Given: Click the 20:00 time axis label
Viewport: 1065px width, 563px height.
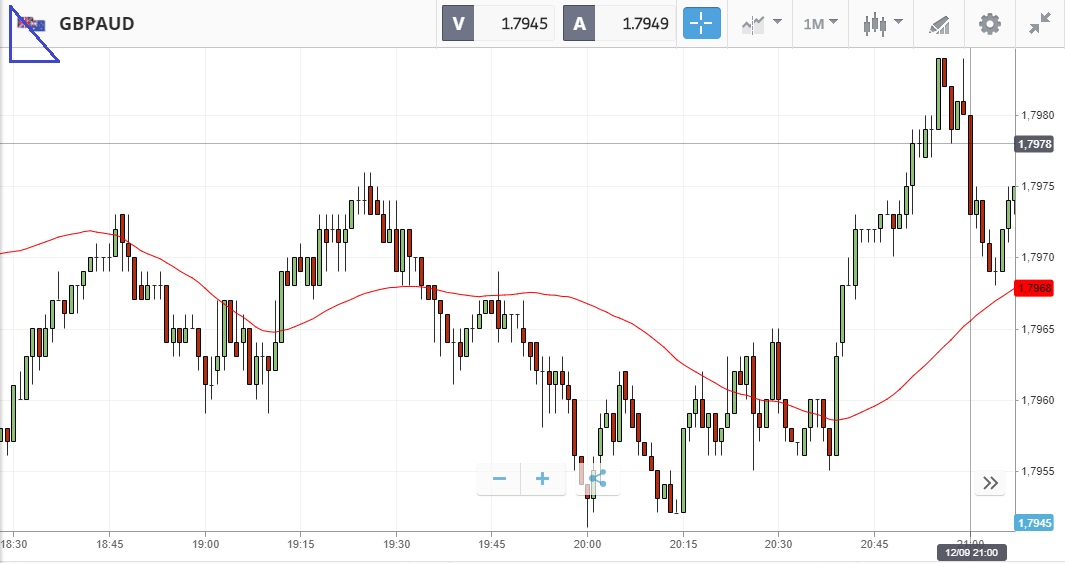Looking at the screenshot, I should (x=587, y=544).
